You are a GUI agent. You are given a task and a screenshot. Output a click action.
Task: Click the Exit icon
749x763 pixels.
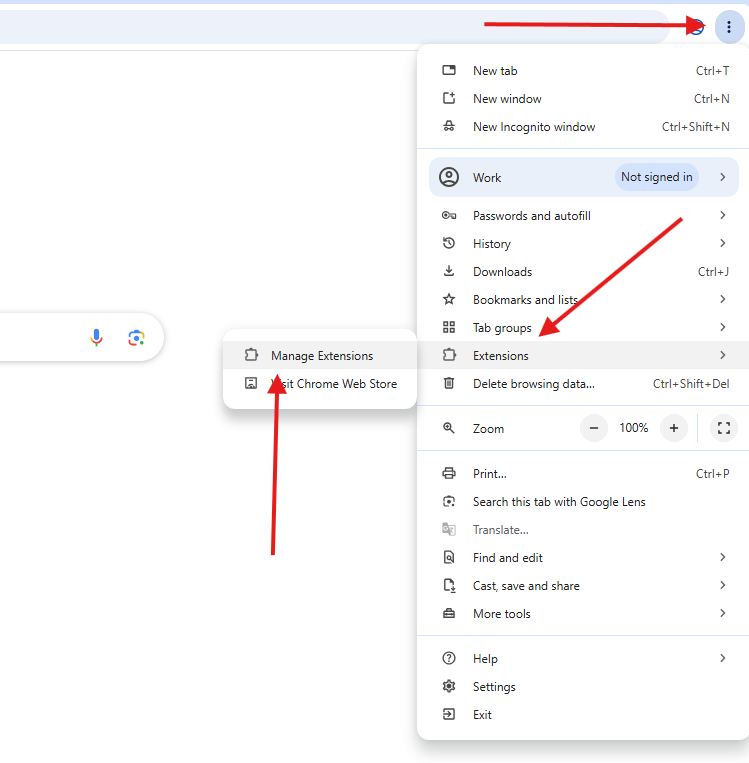pos(449,714)
